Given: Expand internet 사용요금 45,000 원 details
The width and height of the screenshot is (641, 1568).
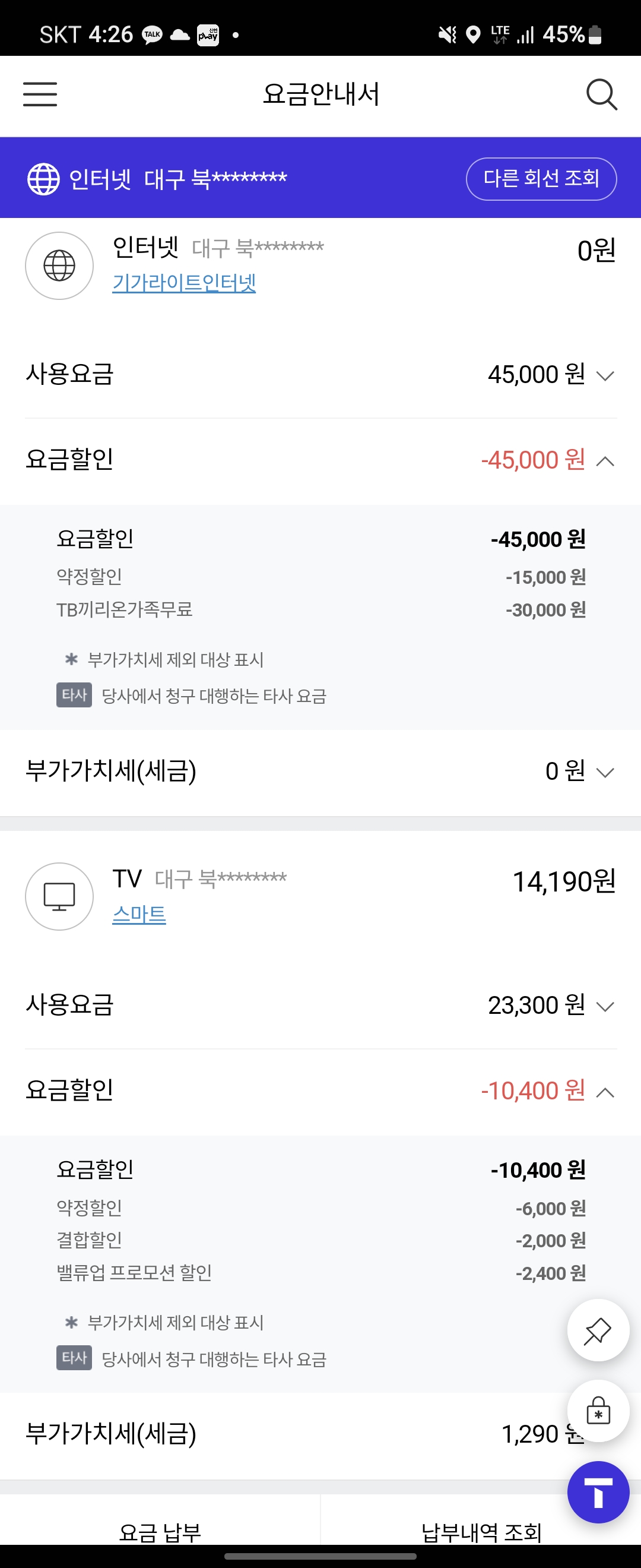Looking at the screenshot, I should pyautogui.click(x=605, y=375).
